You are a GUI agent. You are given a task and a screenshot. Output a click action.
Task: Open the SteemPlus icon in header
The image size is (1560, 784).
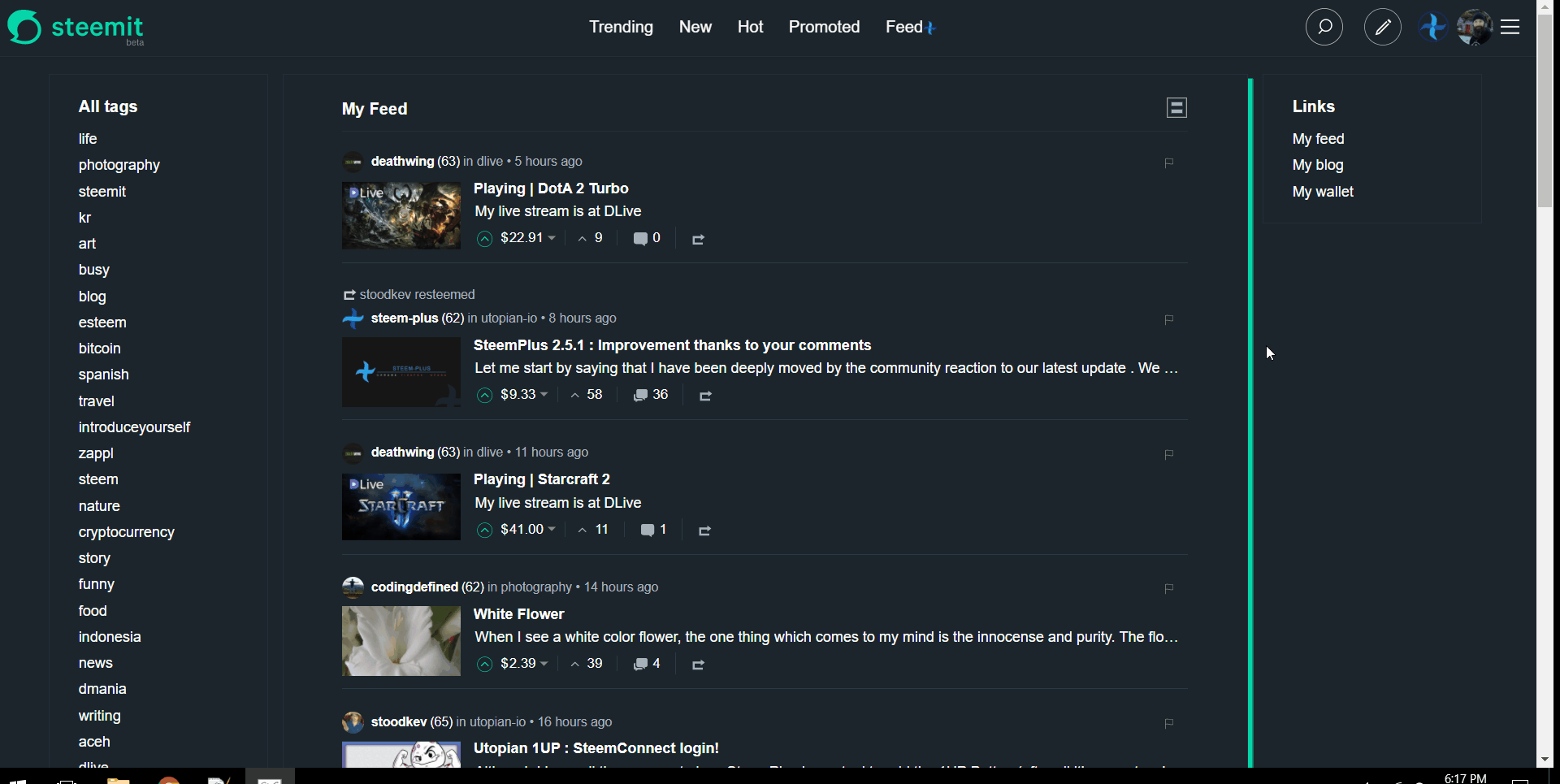click(1432, 27)
